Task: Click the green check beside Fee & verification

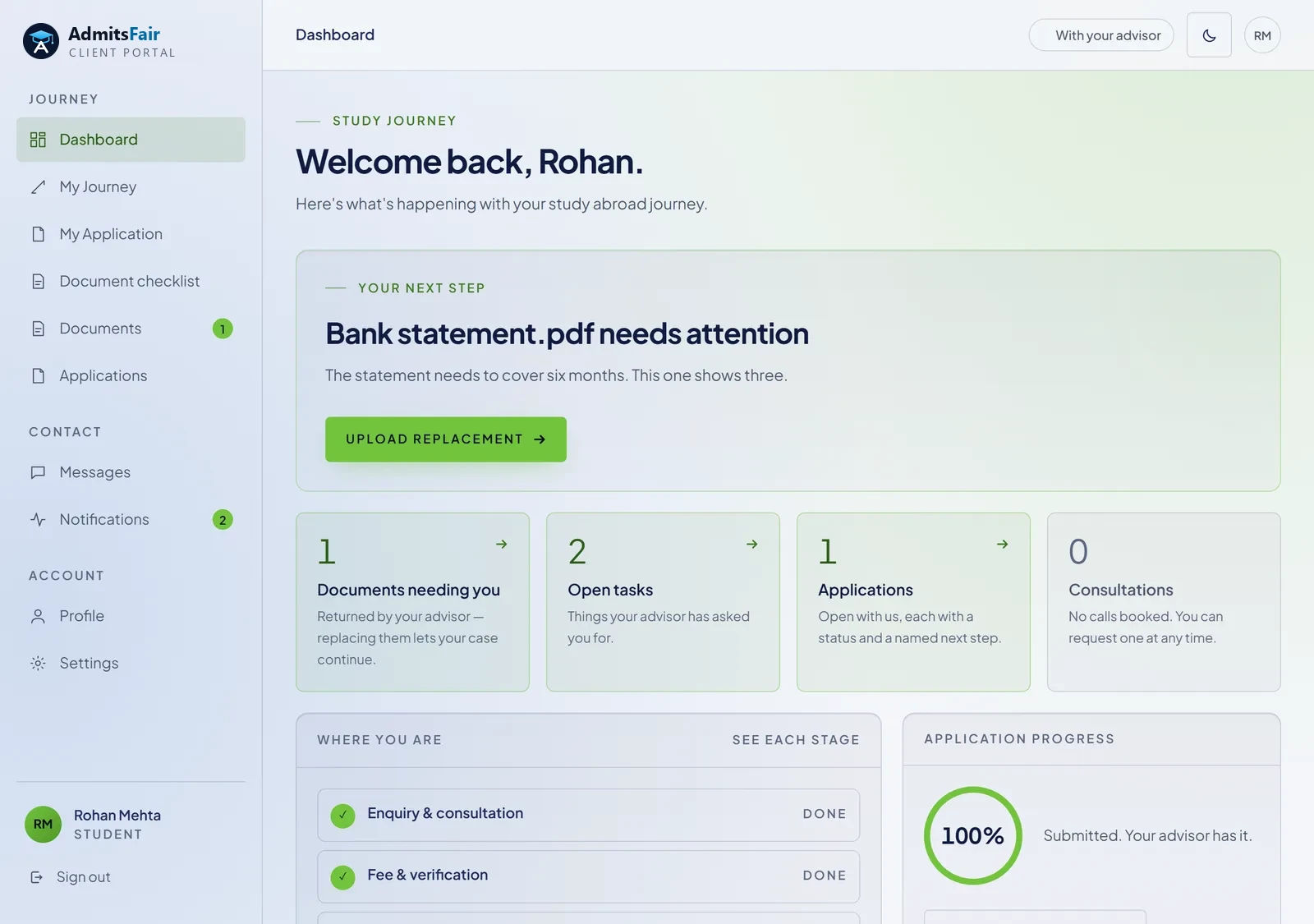Action: click(x=342, y=876)
